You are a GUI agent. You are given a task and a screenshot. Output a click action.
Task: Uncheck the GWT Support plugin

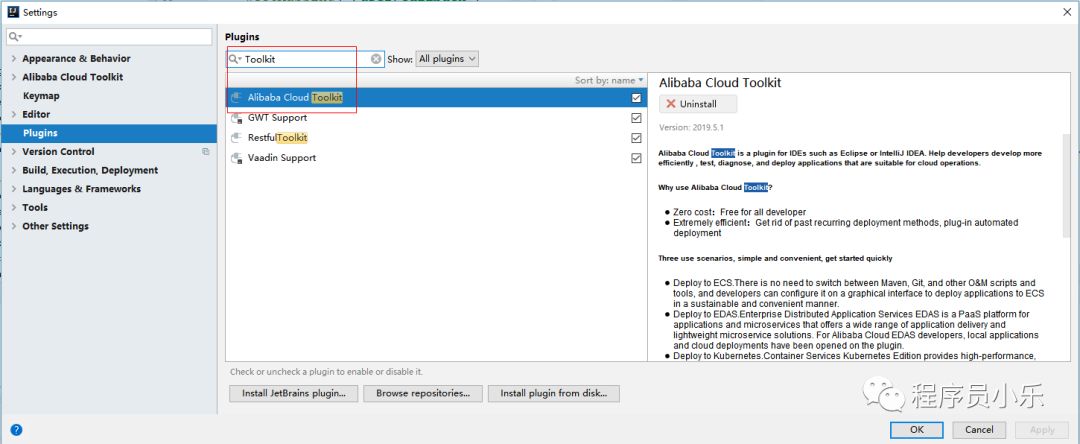click(636, 118)
